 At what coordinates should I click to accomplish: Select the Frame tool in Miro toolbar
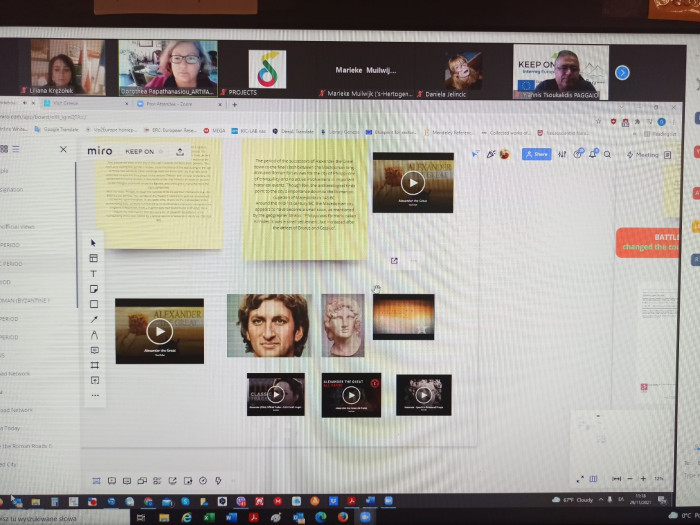pyautogui.click(x=95, y=365)
